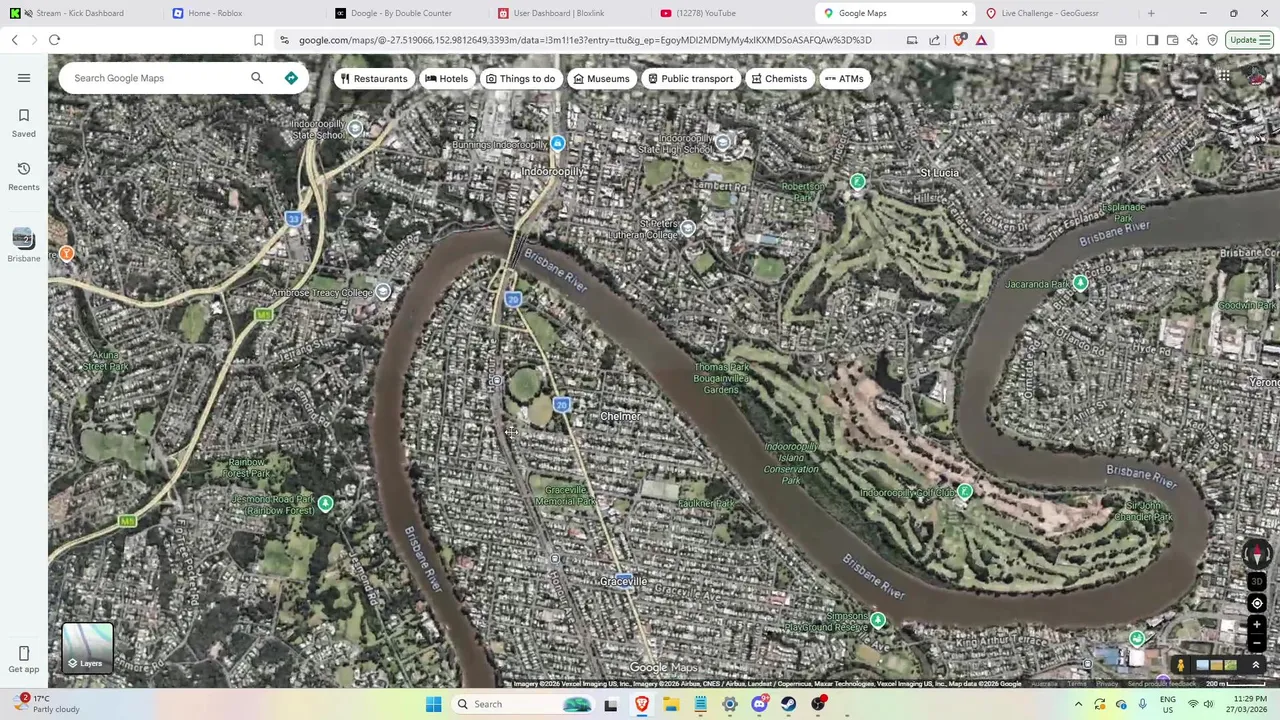Image resolution: width=1280 pixels, height=720 pixels.
Task: Click Ambrose Treacy College marker
Action: (x=383, y=292)
